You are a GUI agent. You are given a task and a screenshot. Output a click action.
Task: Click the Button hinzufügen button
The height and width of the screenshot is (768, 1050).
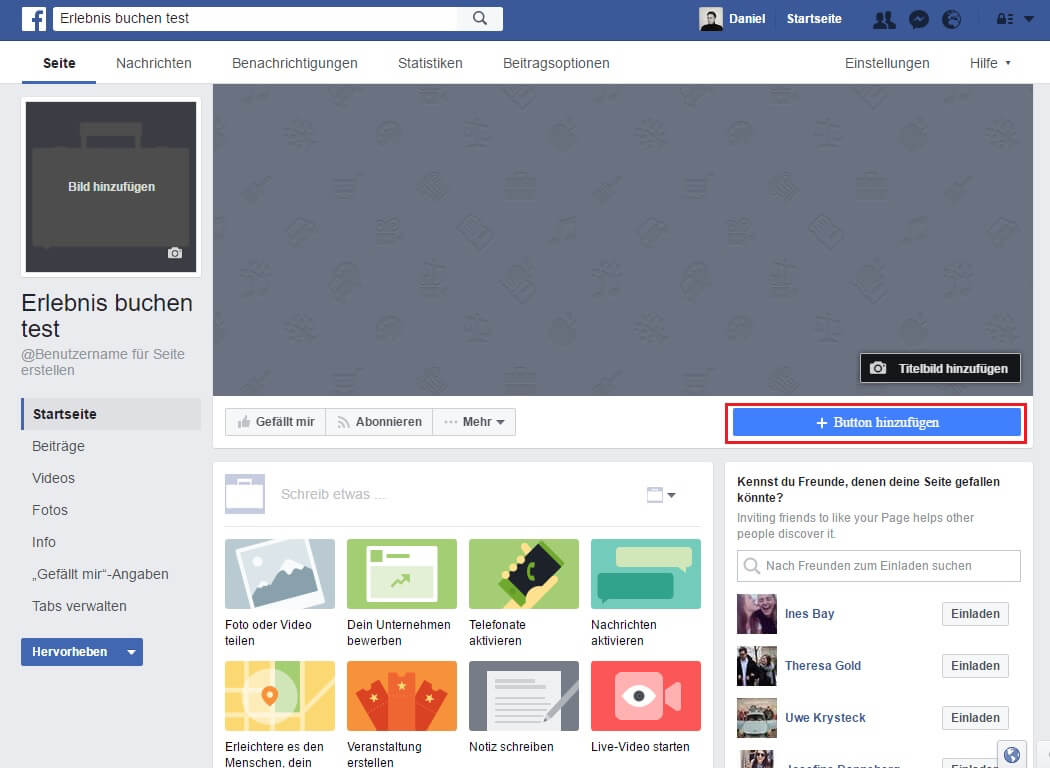tap(877, 423)
